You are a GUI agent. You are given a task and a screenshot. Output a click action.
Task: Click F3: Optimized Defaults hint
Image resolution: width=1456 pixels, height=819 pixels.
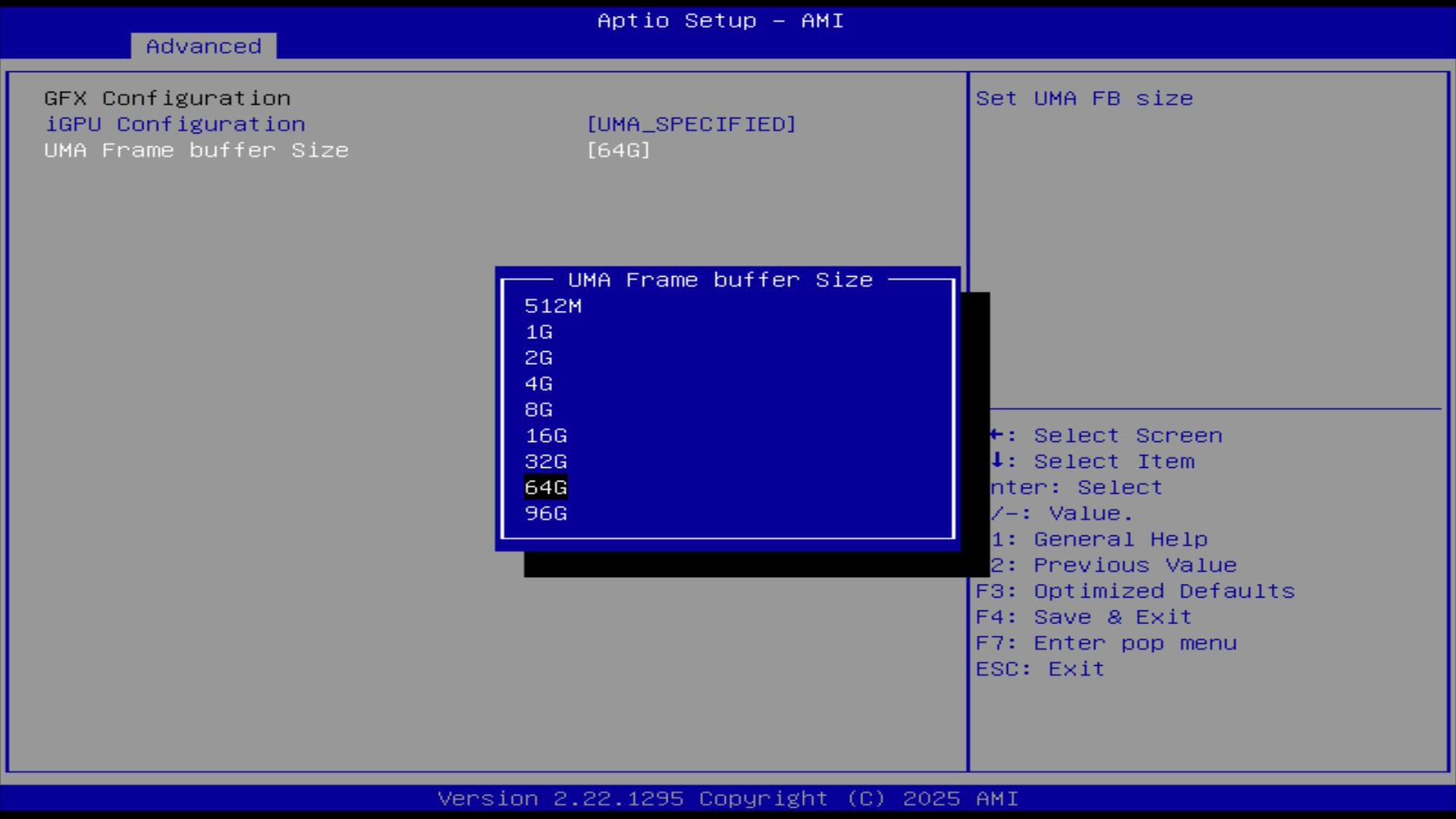1134,591
